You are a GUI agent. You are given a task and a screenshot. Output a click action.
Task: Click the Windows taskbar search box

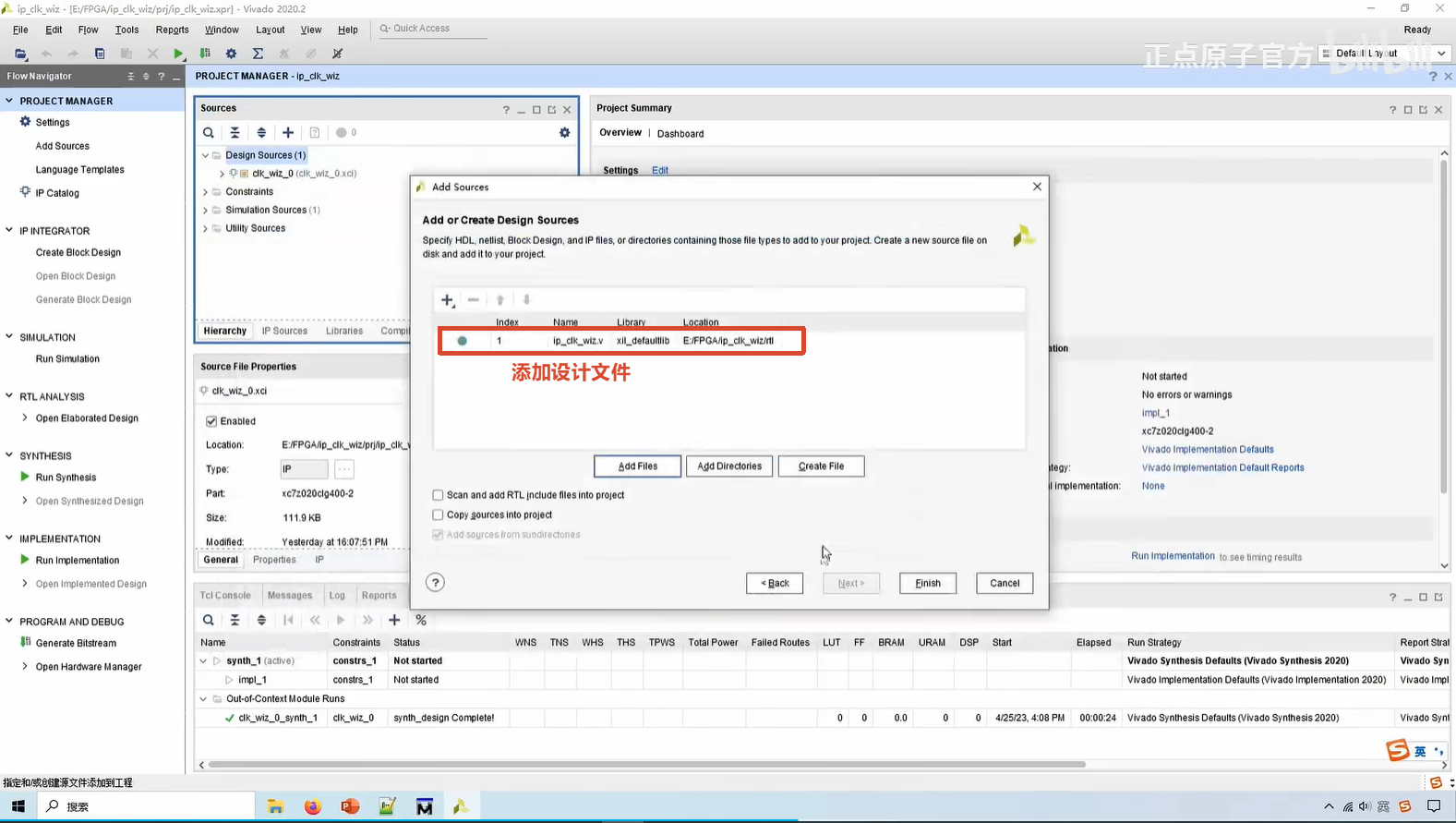click(x=146, y=806)
